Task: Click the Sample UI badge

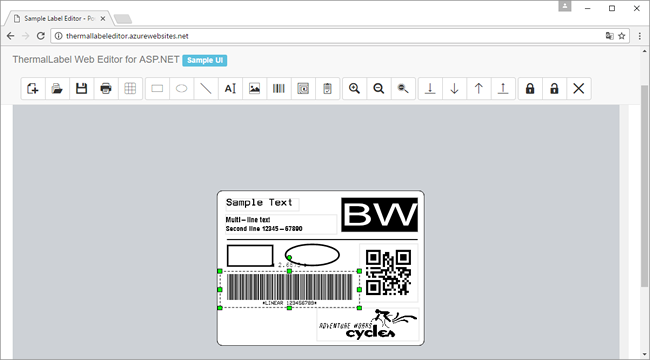Action: click(x=205, y=60)
